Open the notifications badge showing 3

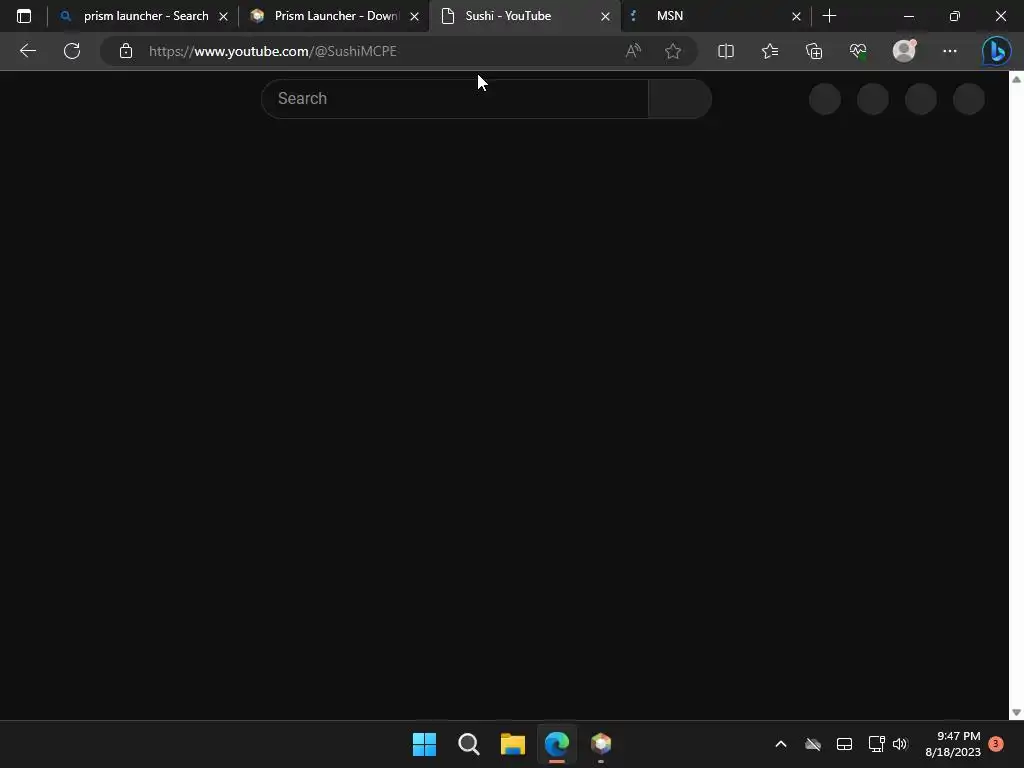996,744
